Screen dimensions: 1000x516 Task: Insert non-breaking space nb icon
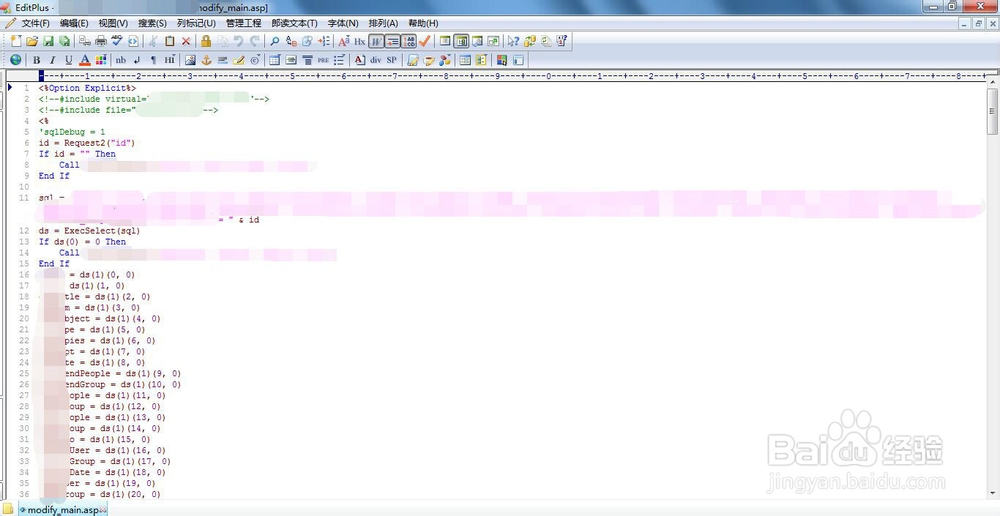coord(121,60)
